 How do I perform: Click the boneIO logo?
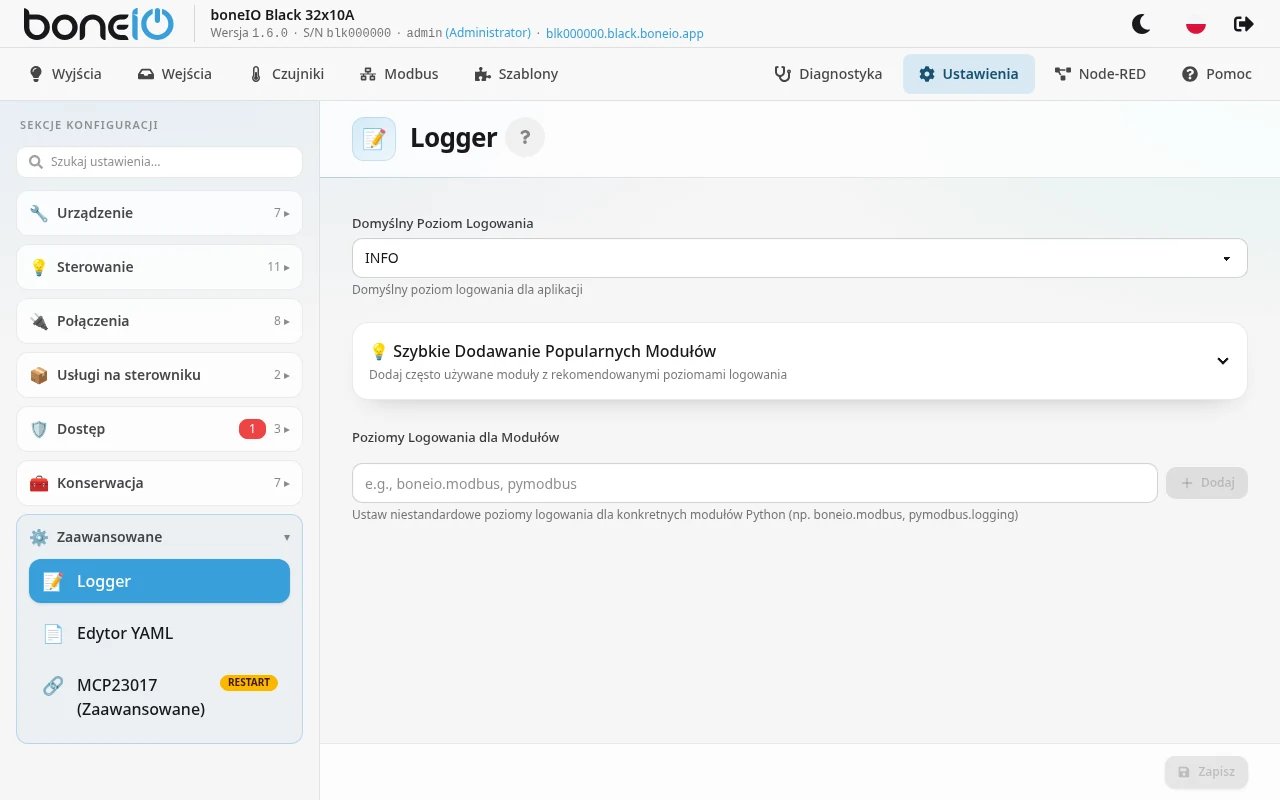tap(98, 24)
